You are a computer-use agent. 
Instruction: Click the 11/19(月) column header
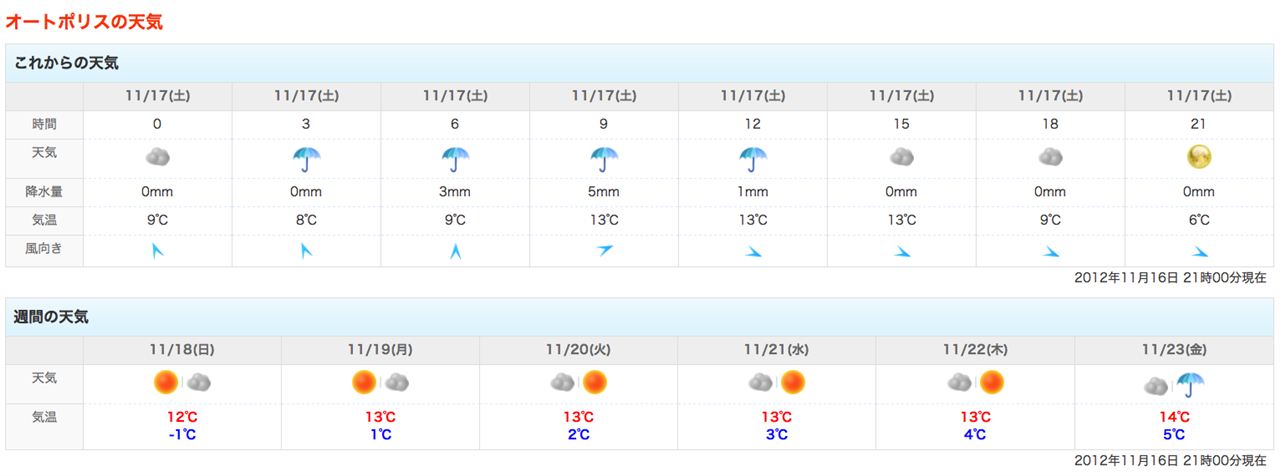pyautogui.click(x=380, y=350)
